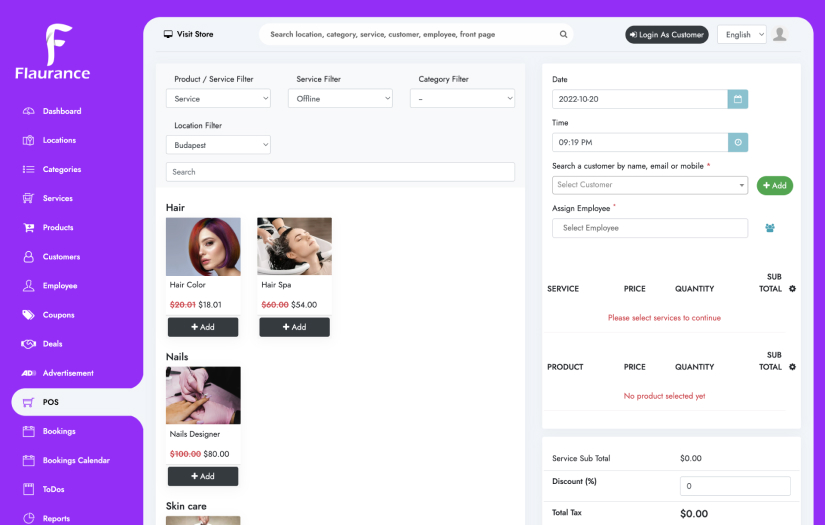Click the gear icon in Product table header
Viewport: 825px width, 525px height.
[792, 367]
